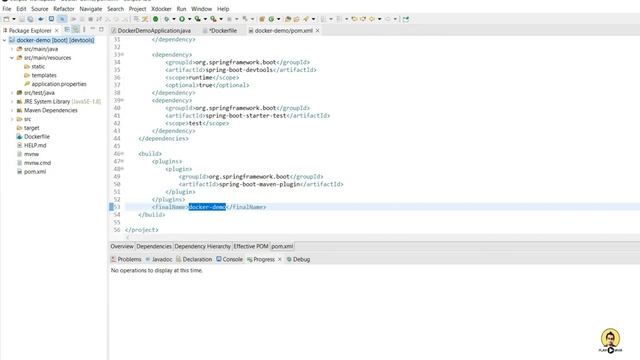Image resolution: width=640 pixels, height=360 pixels.
Task: Click the New Java Class toolbar icon
Action: 271,19
